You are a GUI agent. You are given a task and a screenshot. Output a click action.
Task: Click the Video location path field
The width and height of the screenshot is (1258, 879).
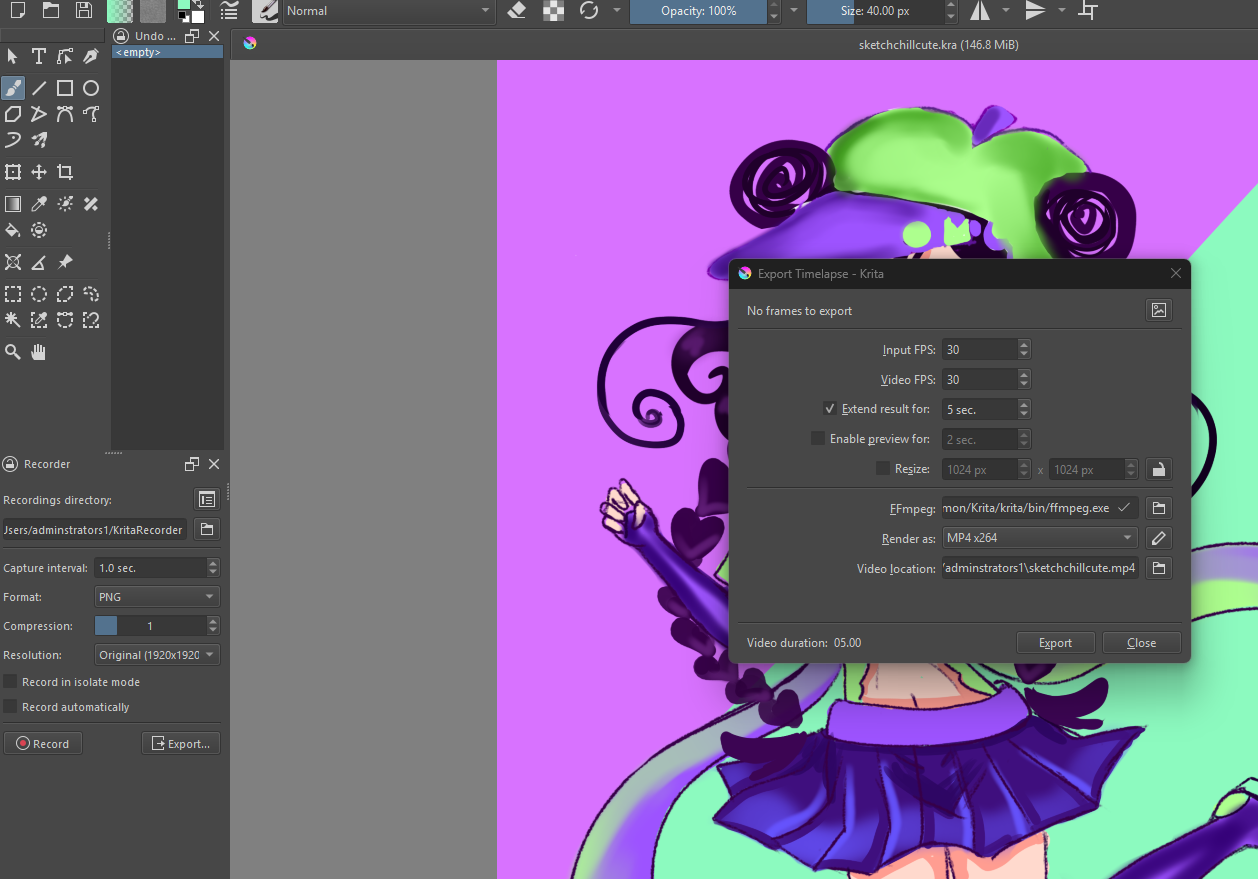[1039, 568]
